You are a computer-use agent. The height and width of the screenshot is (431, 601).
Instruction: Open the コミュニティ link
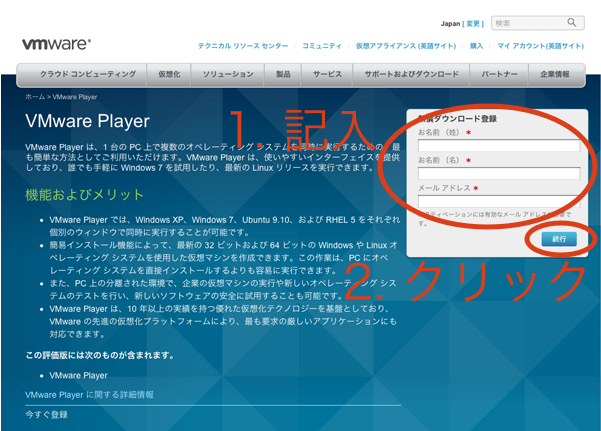click(322, 46)
